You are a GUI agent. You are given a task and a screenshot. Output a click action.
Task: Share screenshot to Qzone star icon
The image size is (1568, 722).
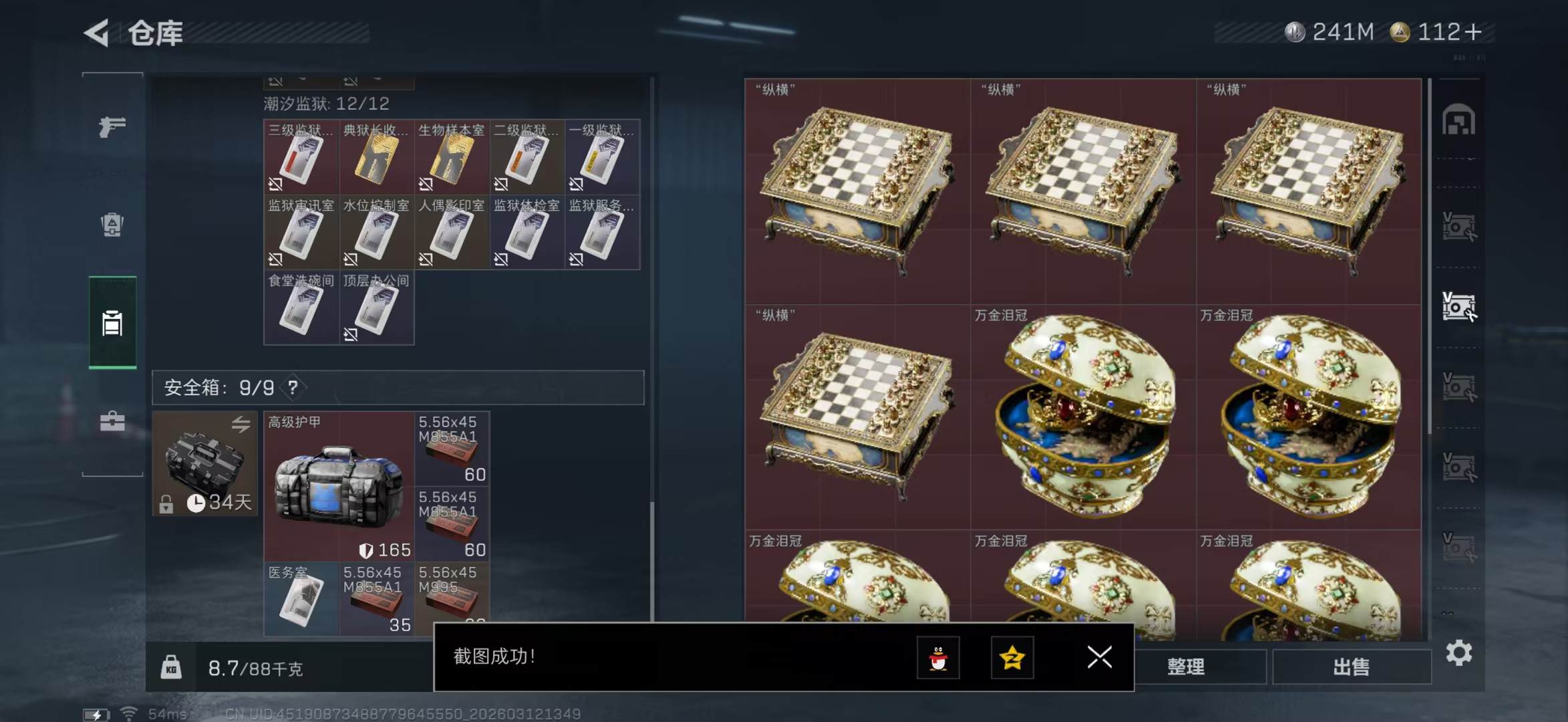tap(1012, 658)
